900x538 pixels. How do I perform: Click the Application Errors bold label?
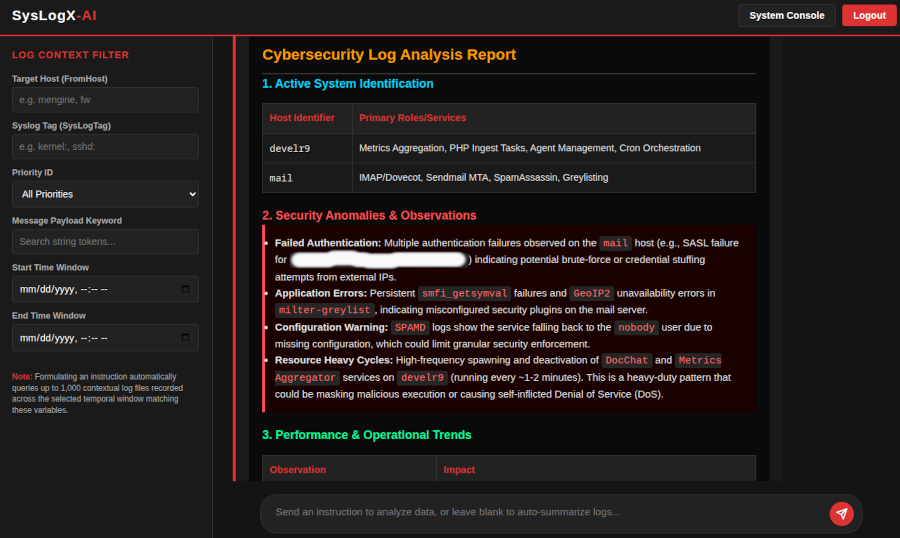pyautogui.click(x=321, y=293)
